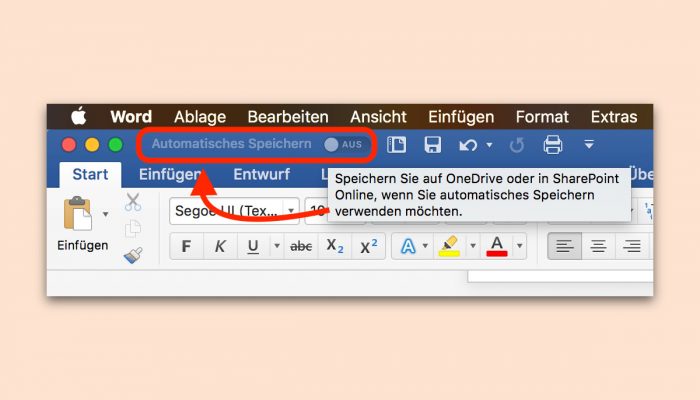Viewport: 700px width, 400px height.
Task: Expand underline style dropdown arrow
Action: point(277,246)
